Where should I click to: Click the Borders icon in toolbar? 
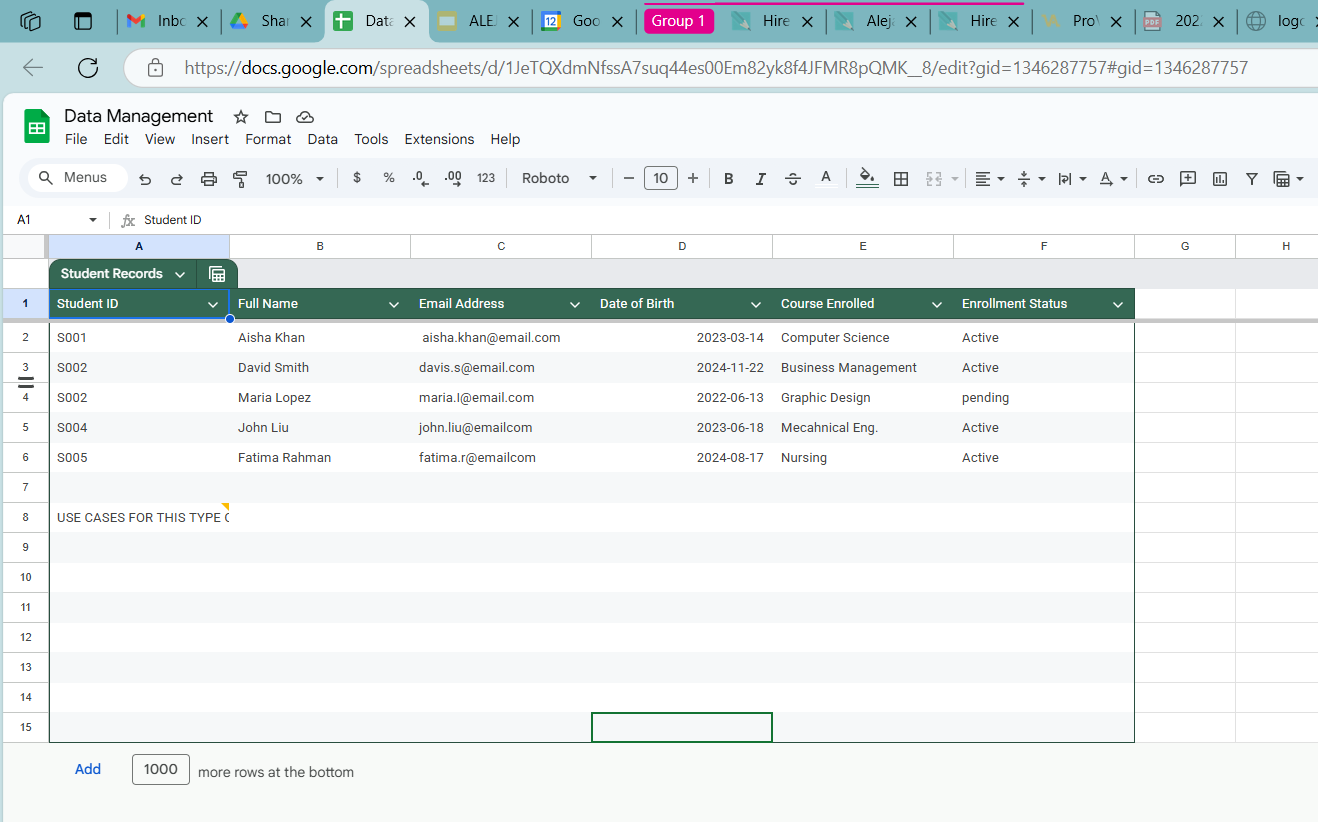tap(901, 179)
